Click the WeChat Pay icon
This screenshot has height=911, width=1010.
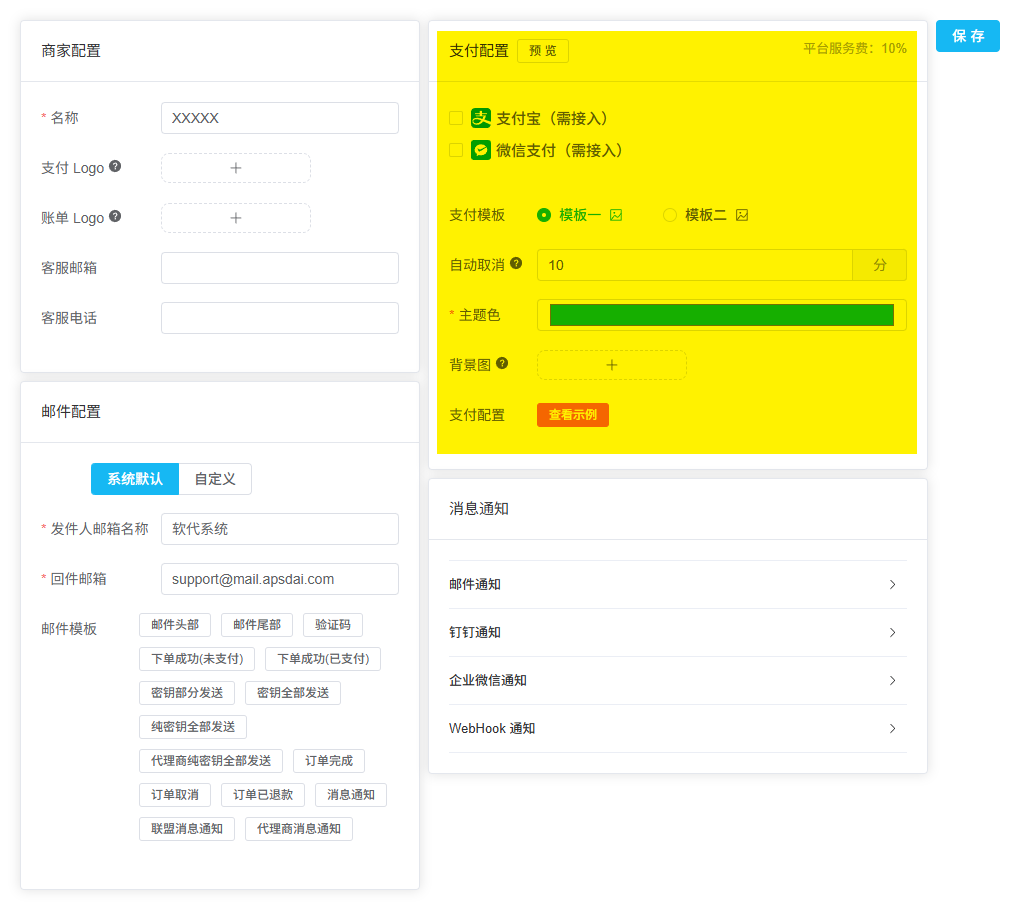(482, 151)
